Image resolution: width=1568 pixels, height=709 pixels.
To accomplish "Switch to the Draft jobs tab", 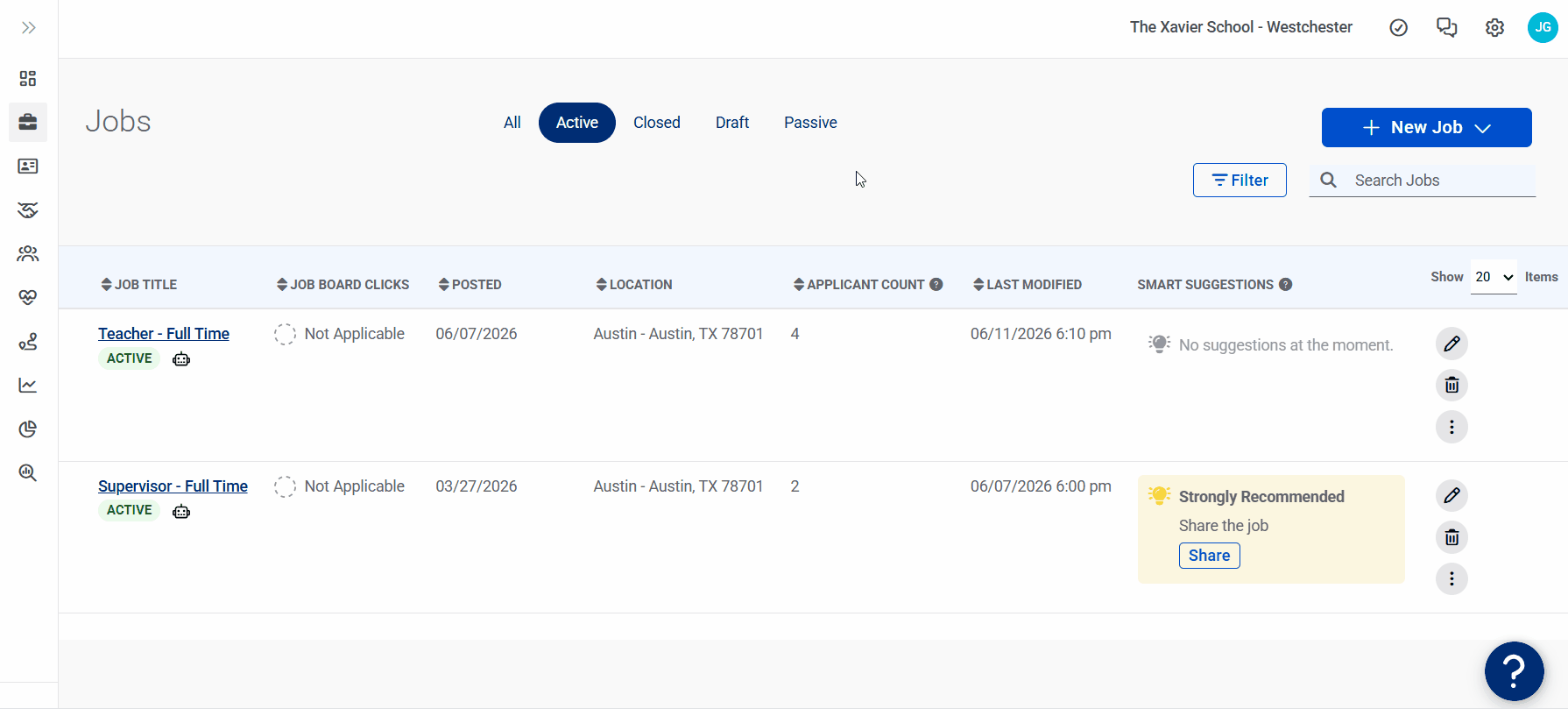I will (x=732, y=123).
